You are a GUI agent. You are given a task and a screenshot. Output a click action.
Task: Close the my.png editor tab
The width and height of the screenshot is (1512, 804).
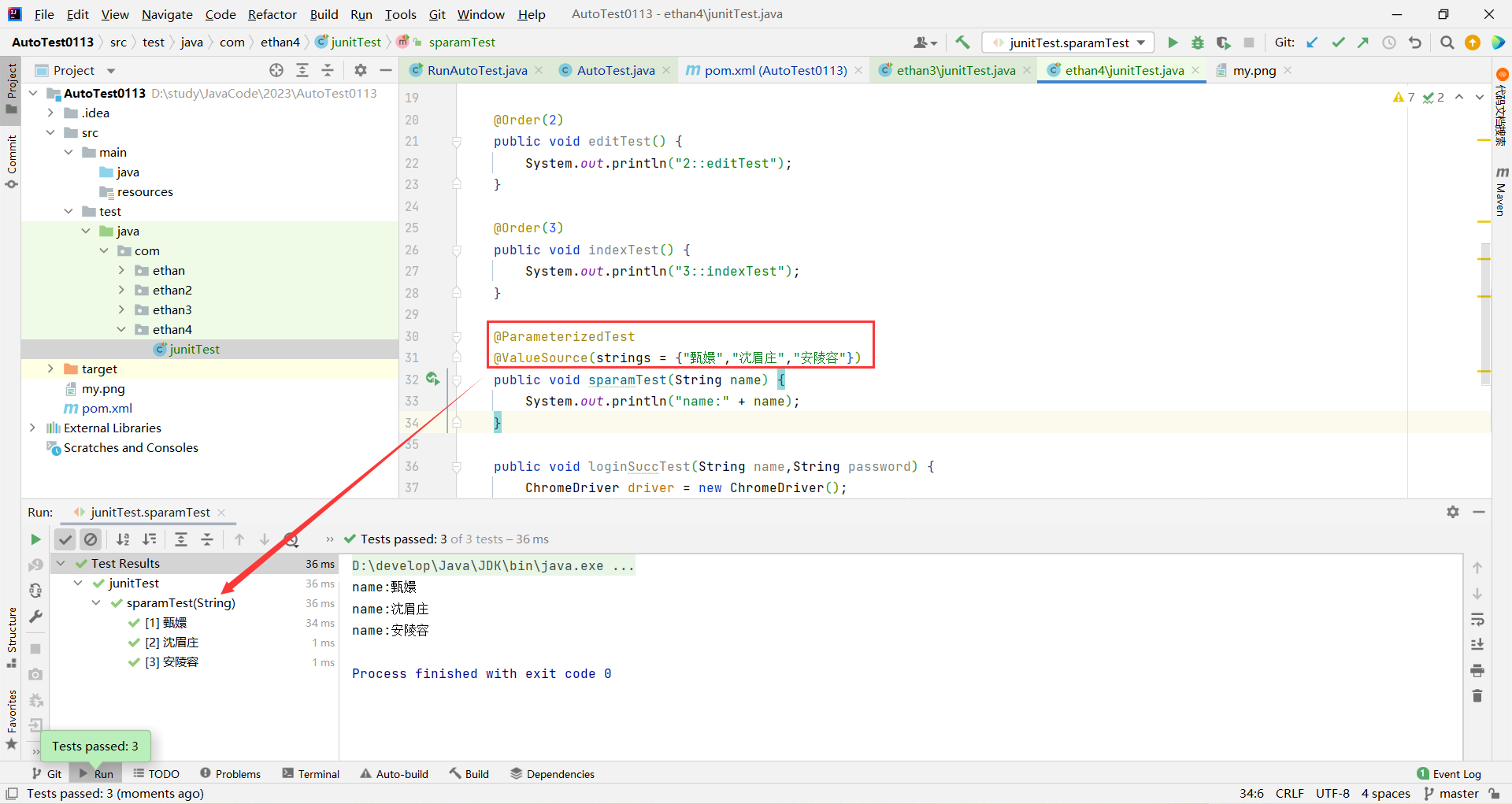1288,70
